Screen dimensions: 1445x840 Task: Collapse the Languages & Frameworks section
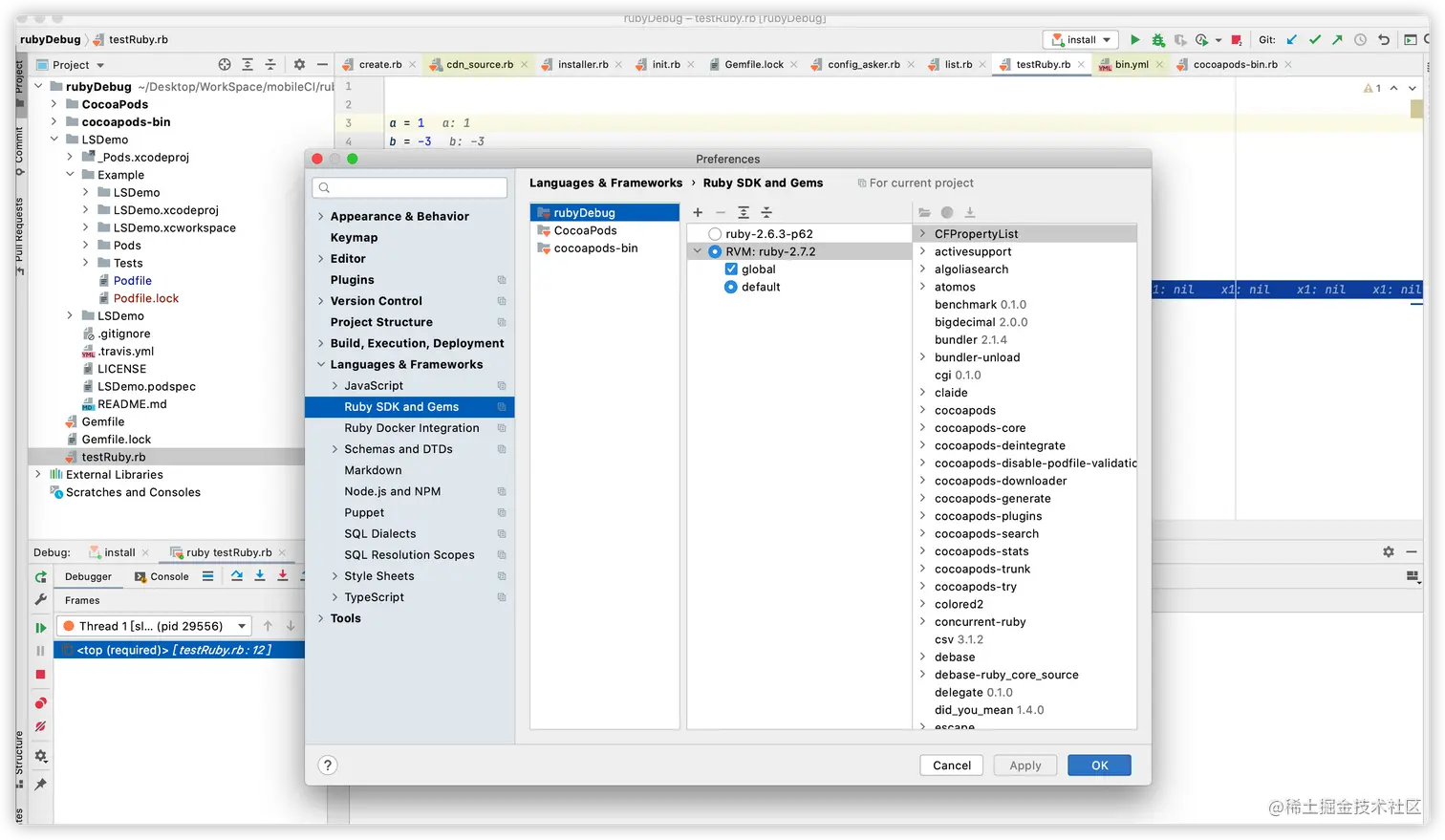[x=321, y=365]
